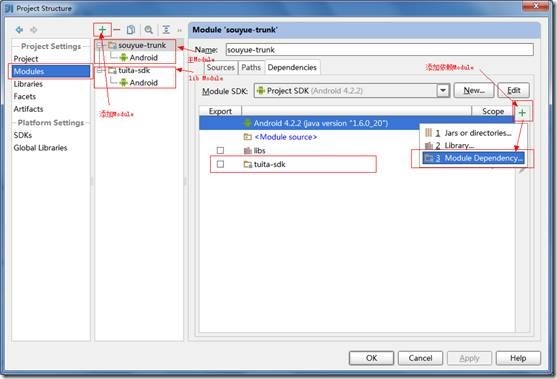Switch to the Paths tab
Screen dimensions: 557x379
point(251,67)
